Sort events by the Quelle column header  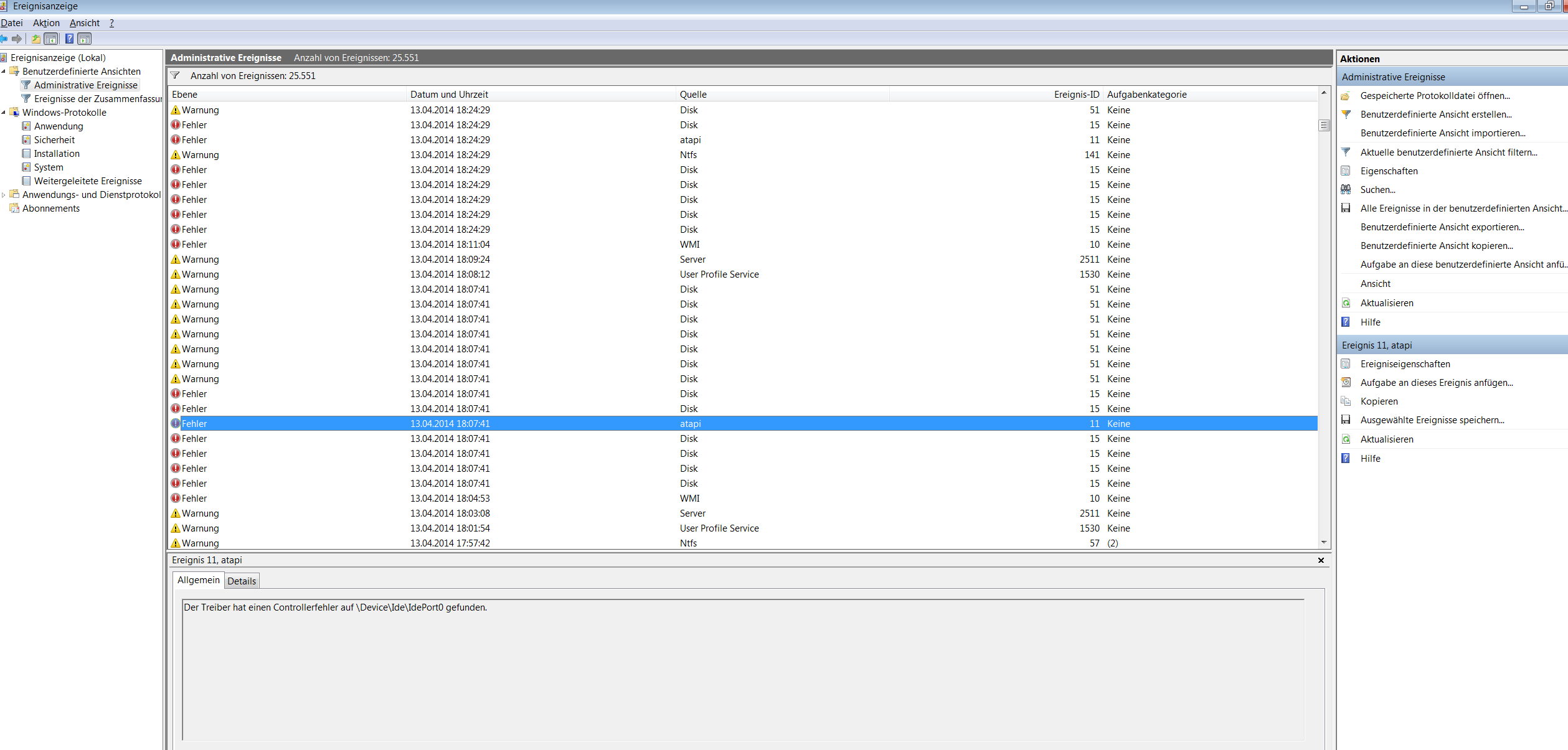(x=693, y=95)
